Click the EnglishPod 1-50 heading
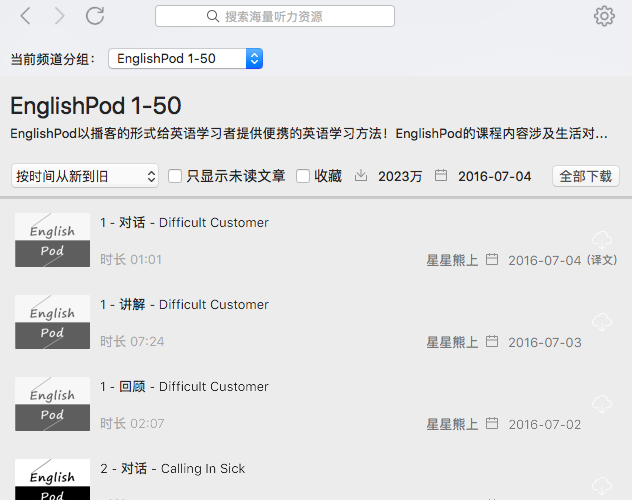 coord(96,106)
